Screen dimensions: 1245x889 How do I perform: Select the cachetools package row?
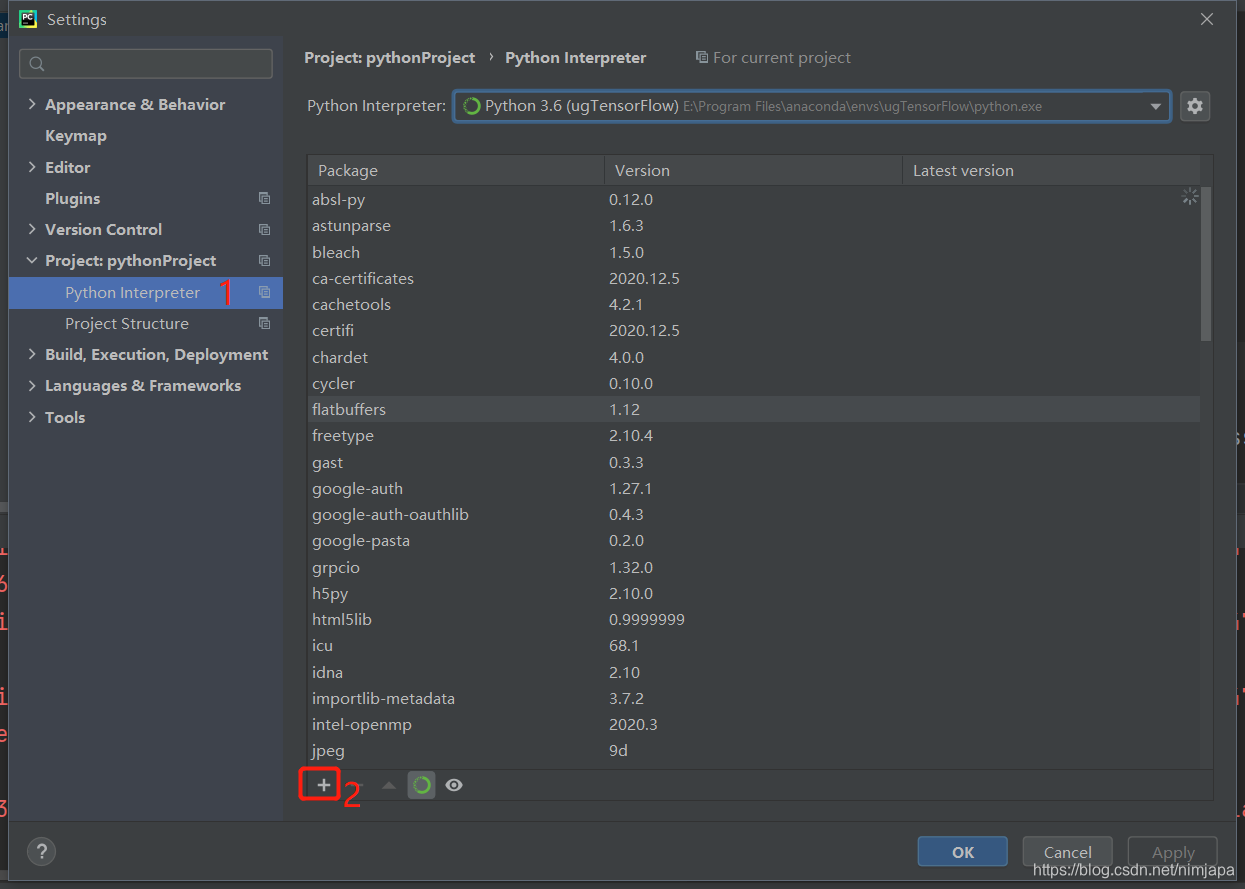coord(754,304)
